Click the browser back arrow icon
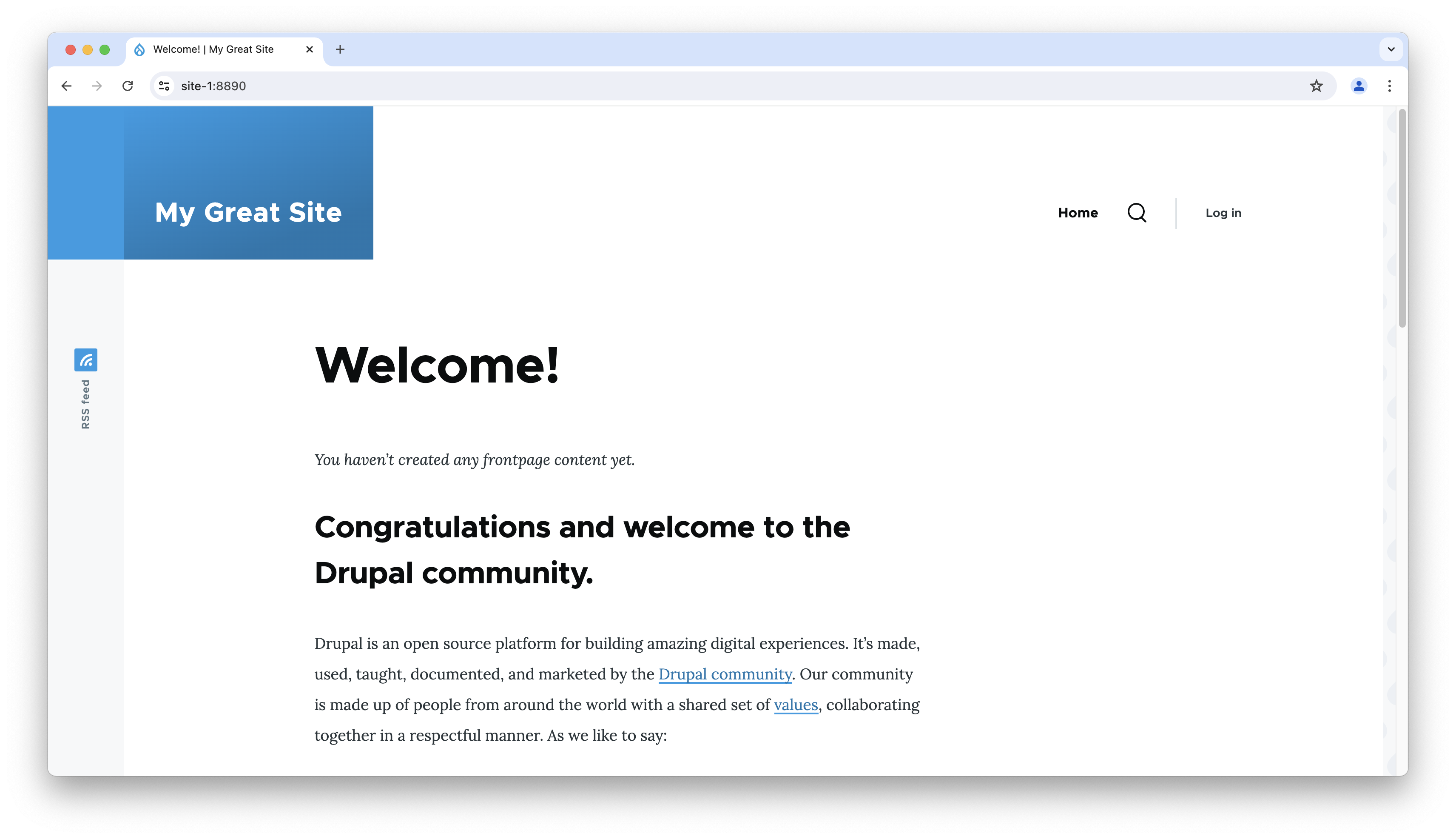Image resolution: width=1456 pixels, height=839 pixels. coord(65,86)
